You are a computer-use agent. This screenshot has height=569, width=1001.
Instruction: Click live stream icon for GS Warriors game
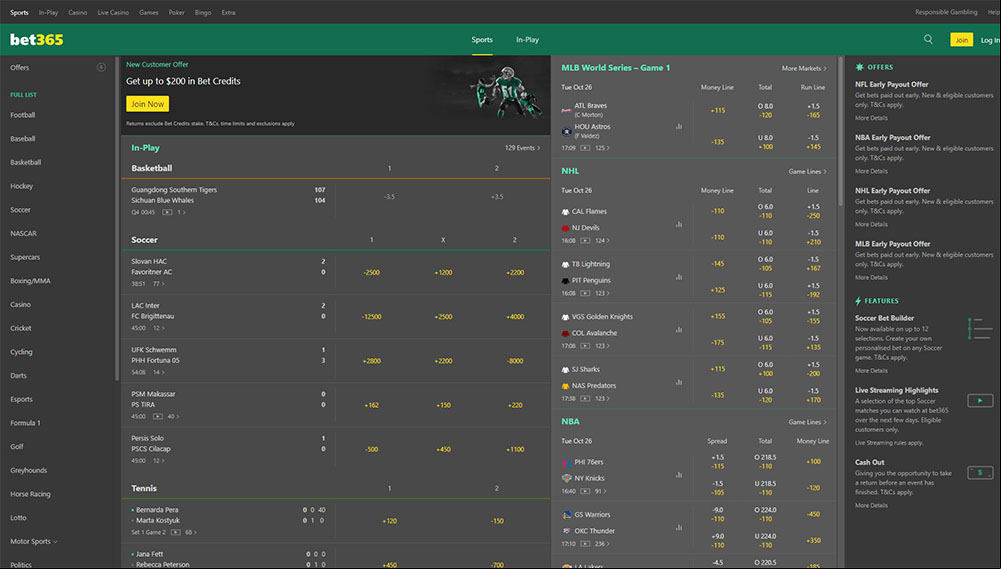click(585, 543)
